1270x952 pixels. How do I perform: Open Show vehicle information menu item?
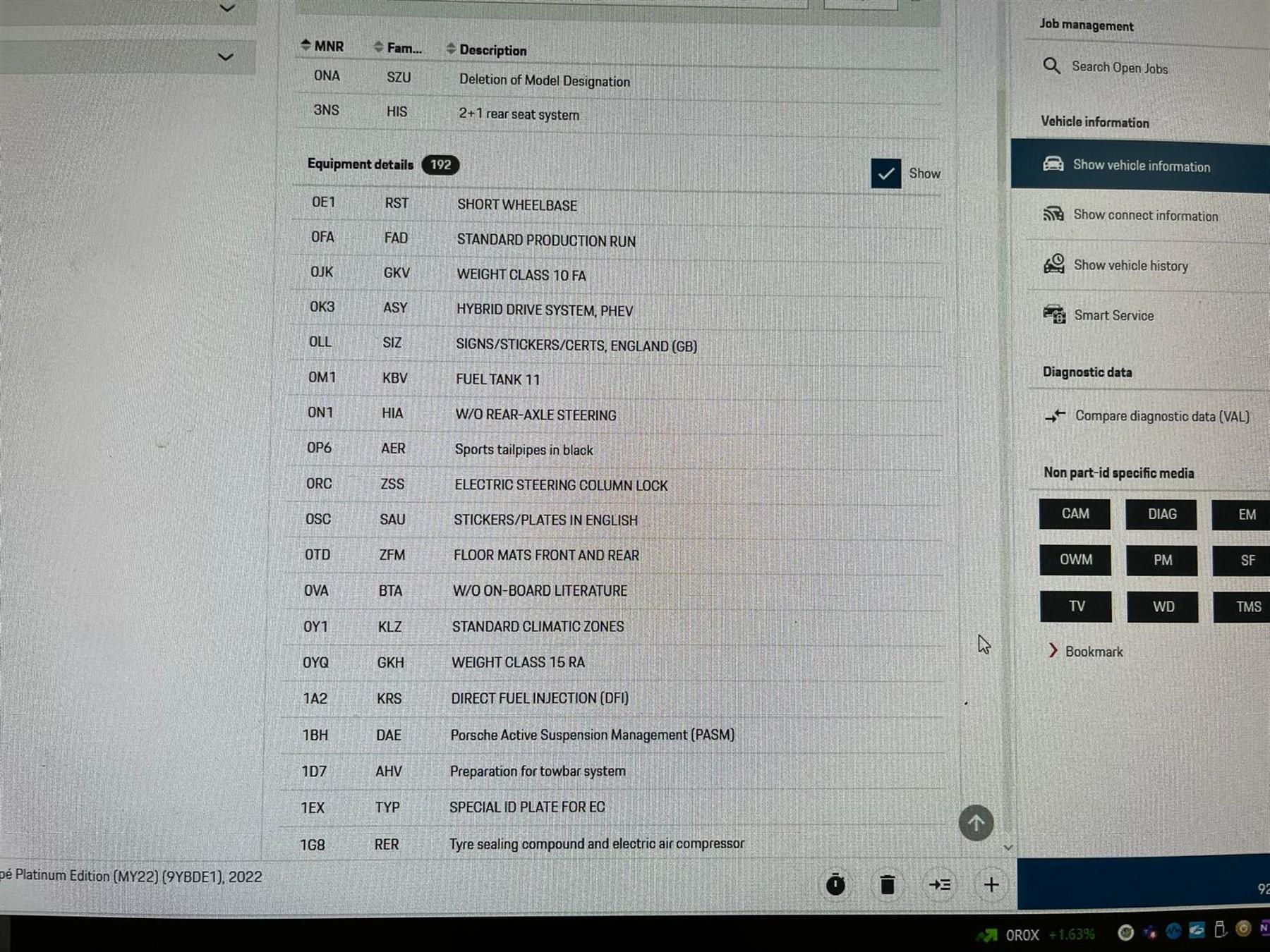point(1140,166)
